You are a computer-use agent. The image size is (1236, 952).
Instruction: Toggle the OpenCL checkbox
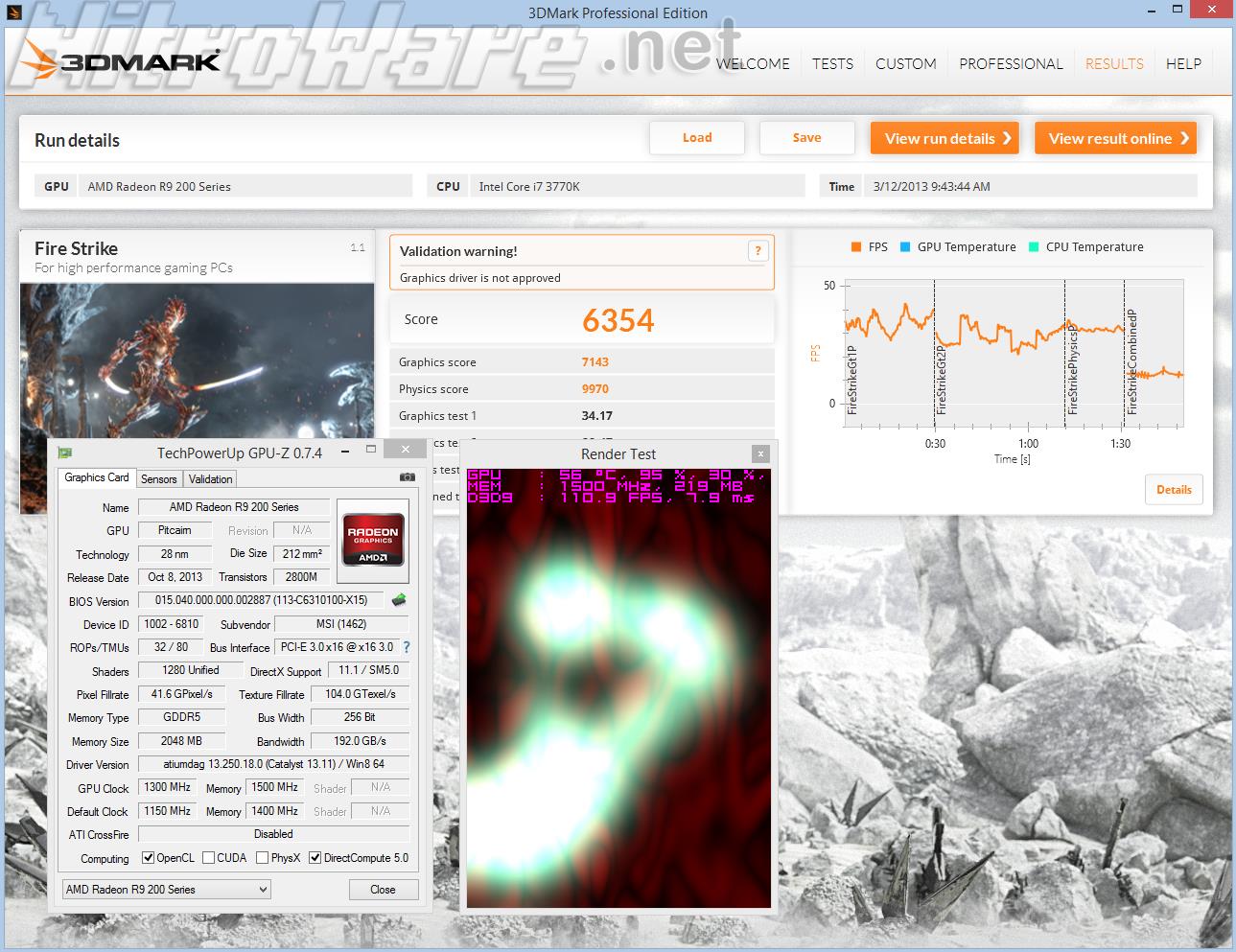pos(148,858)
